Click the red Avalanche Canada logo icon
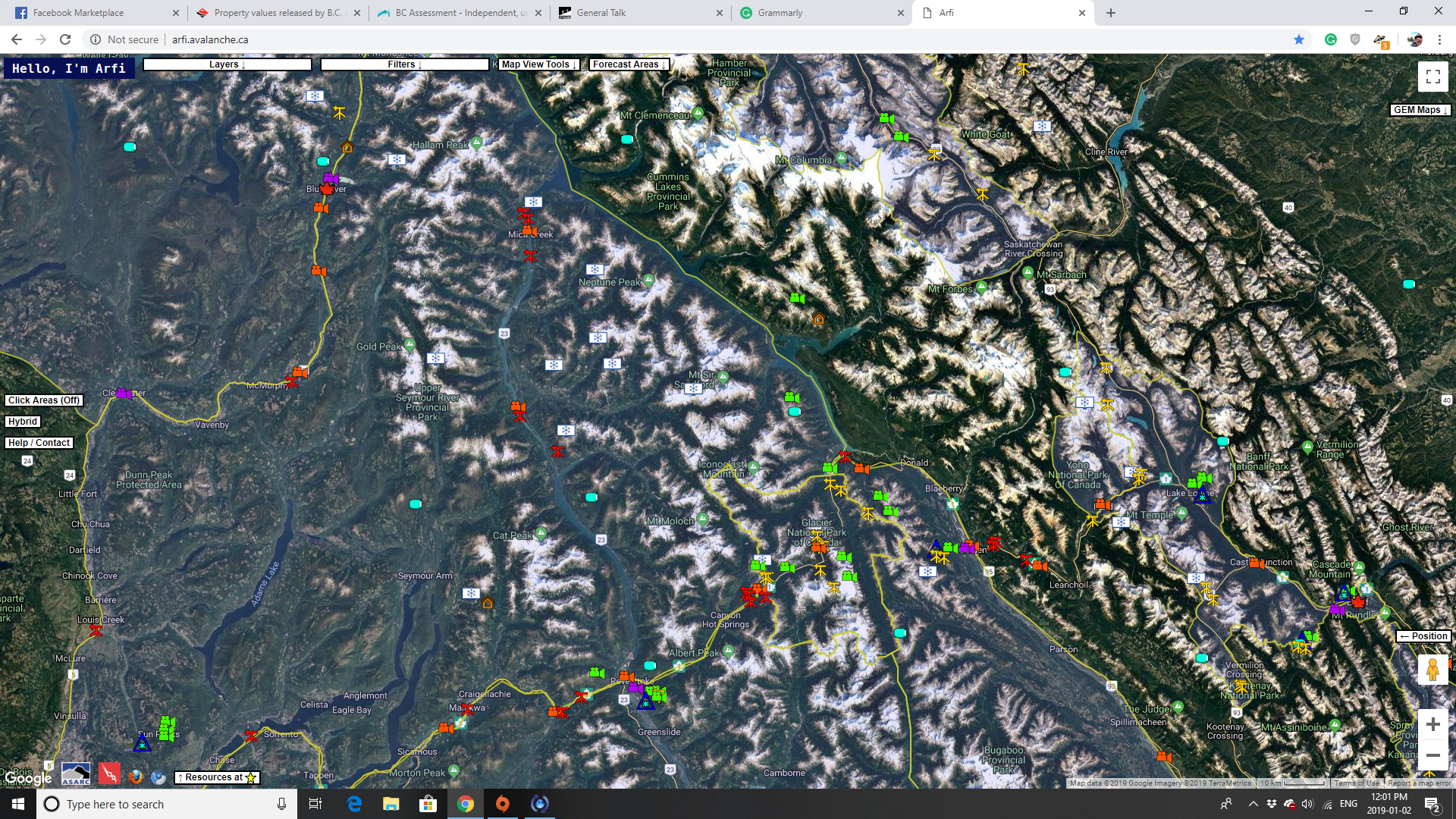 109,774
